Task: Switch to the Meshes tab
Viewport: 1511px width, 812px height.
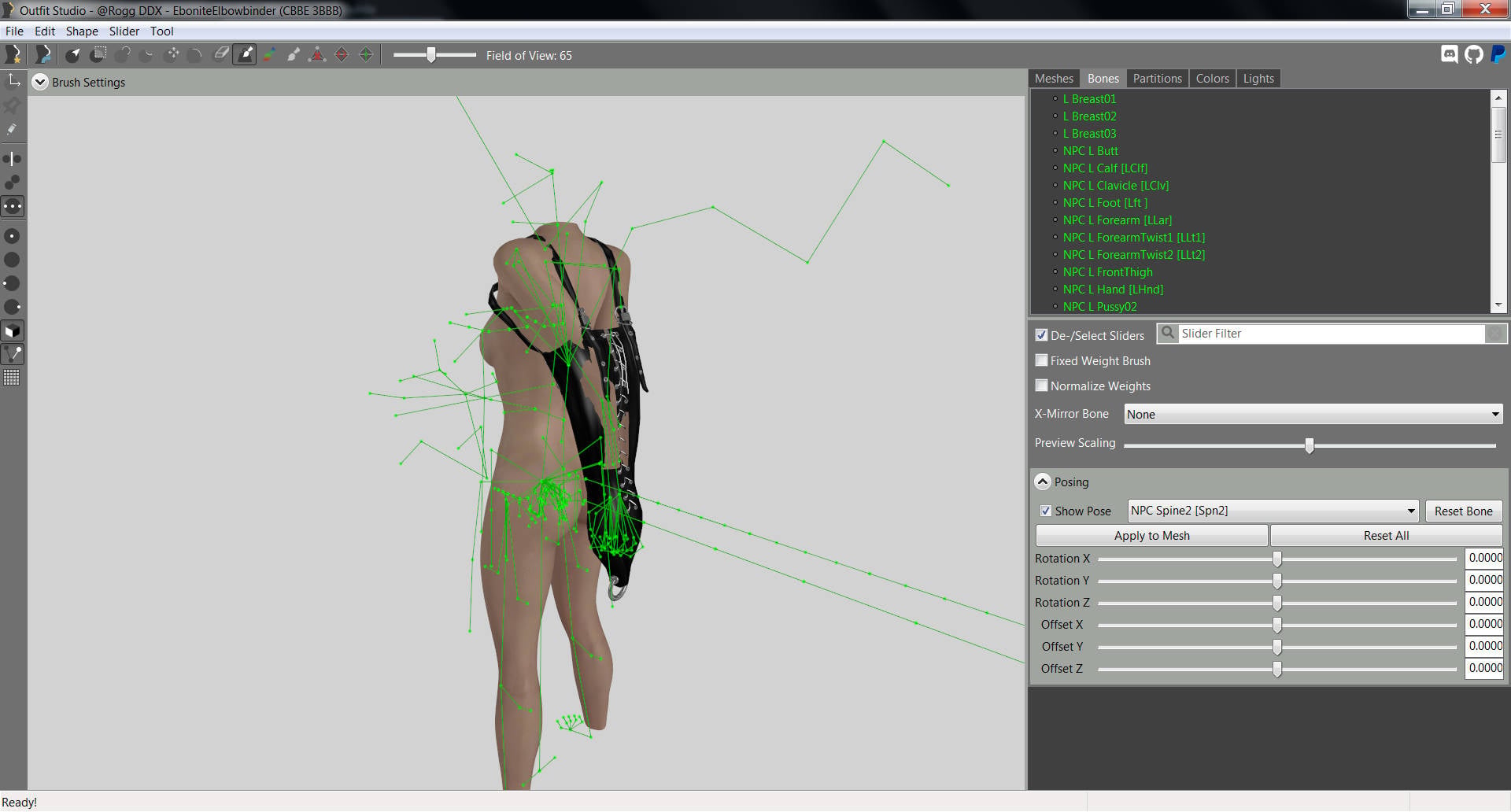Action: (1054, 79)
